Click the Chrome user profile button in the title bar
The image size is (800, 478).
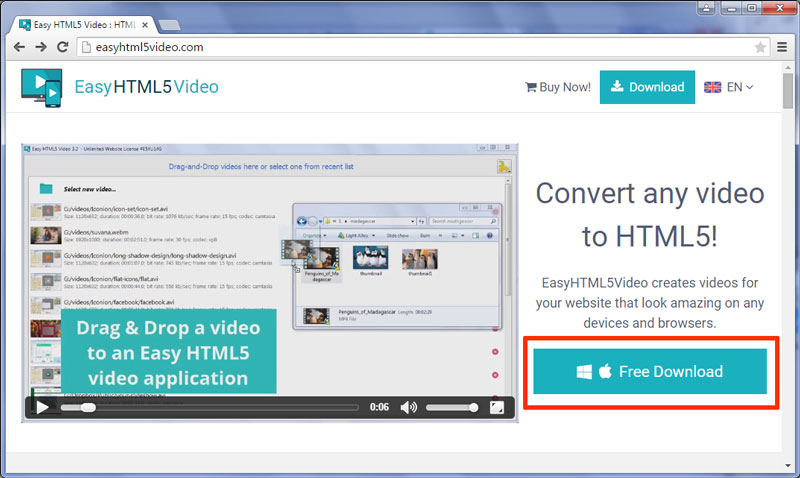pyautogui.click(x=706, y=8)
